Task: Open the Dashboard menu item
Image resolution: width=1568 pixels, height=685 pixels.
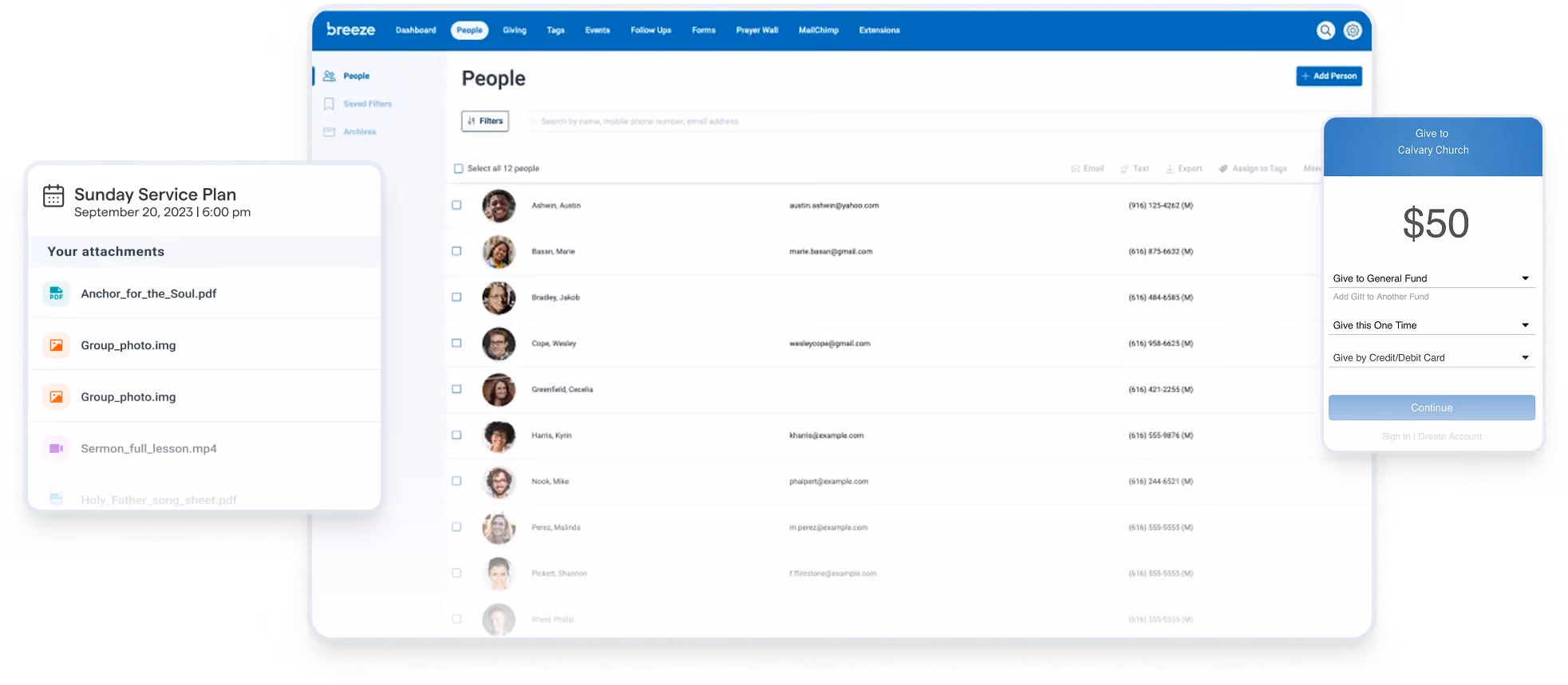Action: pos(416,30)
